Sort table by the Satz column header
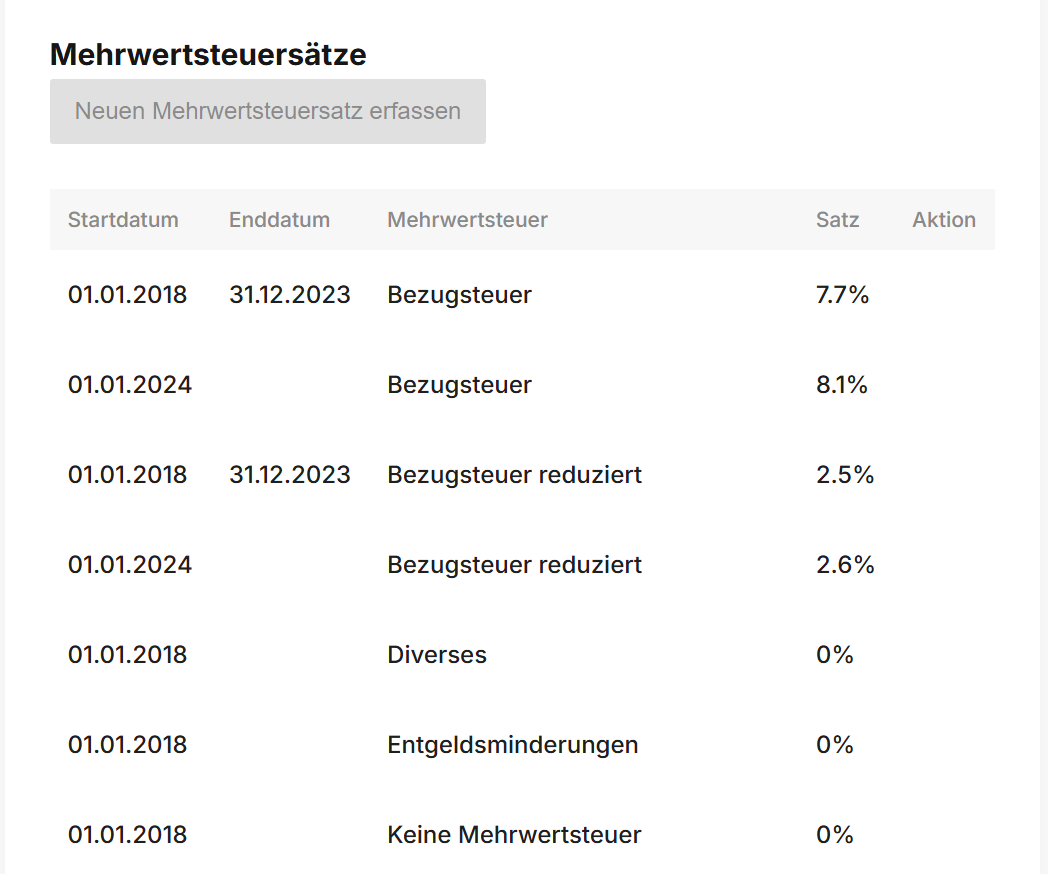Screen dimensions: 1048x874 click(x=838, y=219)
